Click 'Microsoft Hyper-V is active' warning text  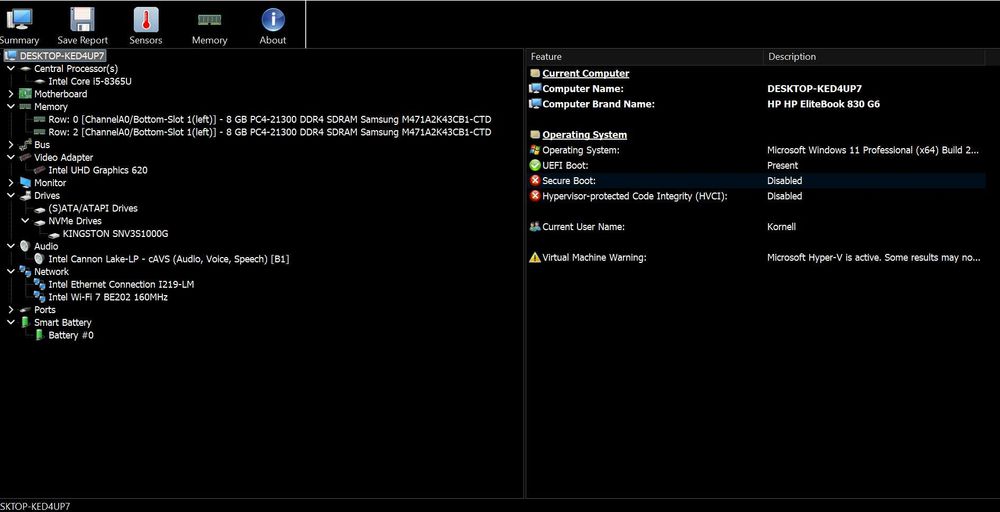(873, 258)
